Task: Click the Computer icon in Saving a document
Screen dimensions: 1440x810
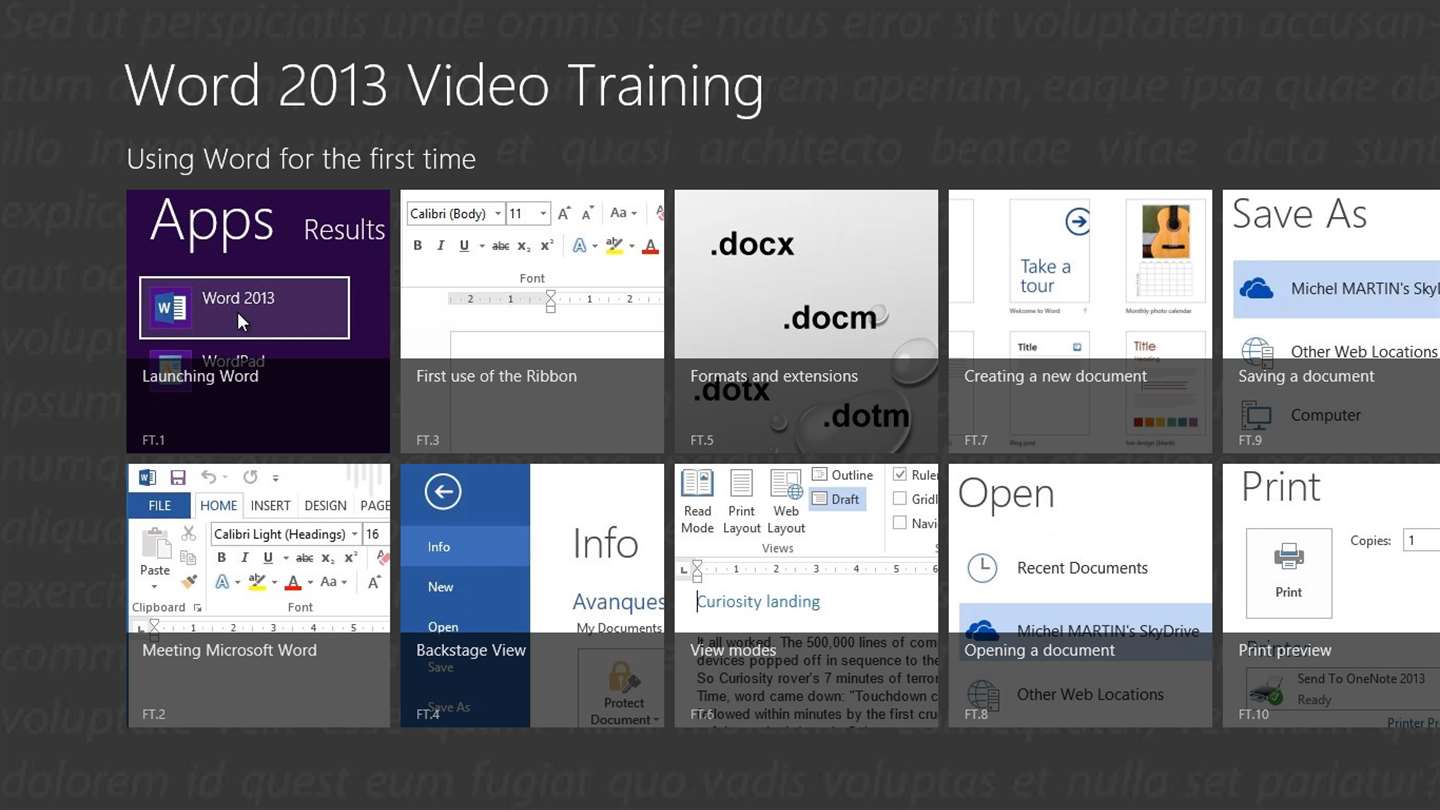Action: [x=1256, y=415]
